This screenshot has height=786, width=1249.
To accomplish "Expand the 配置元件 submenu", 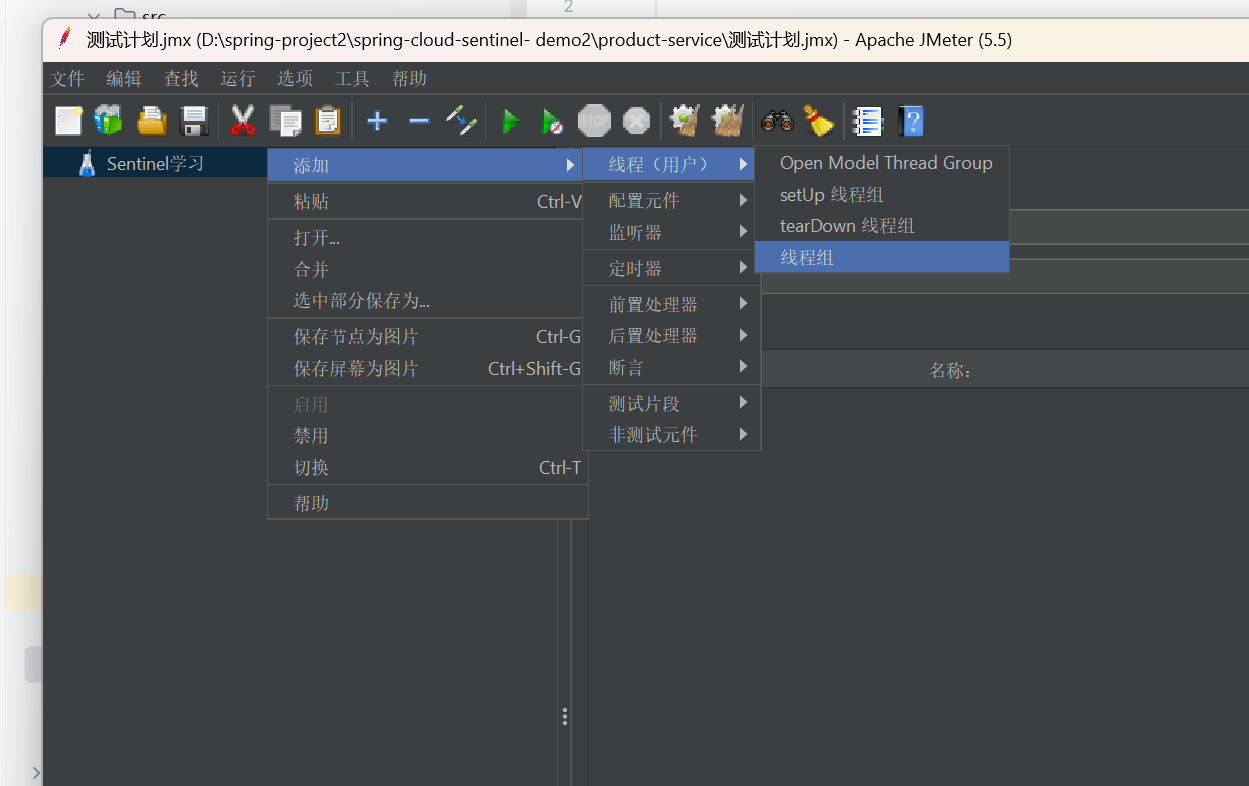I will [x=671, y=200].
